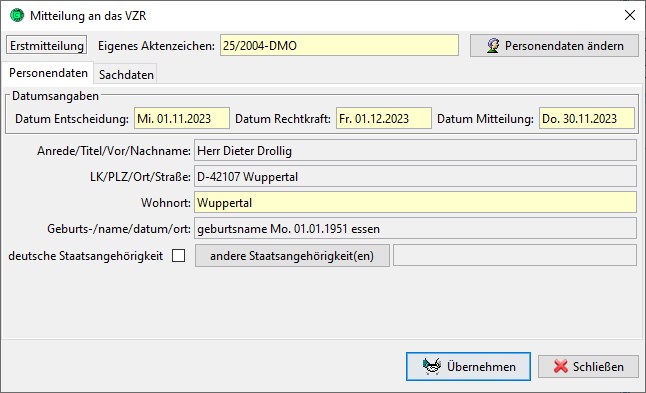This screenshot has height=393, width=646.
Task: Click the 'deutsche Staatsangehörigkeit' label text
Action: 86,256
